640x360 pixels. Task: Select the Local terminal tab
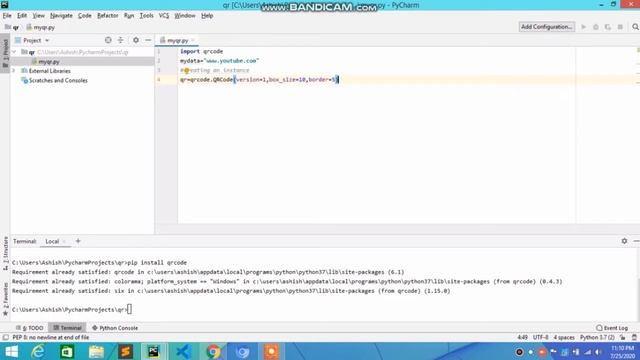pos(52,241)
